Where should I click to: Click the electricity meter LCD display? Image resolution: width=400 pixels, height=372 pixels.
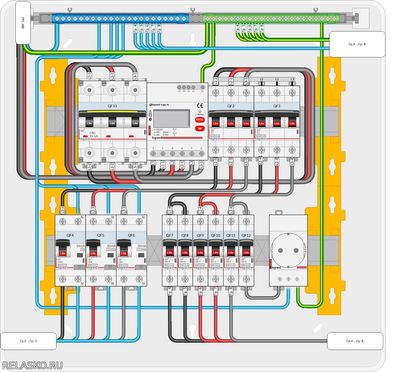click(x=171, y=119)
